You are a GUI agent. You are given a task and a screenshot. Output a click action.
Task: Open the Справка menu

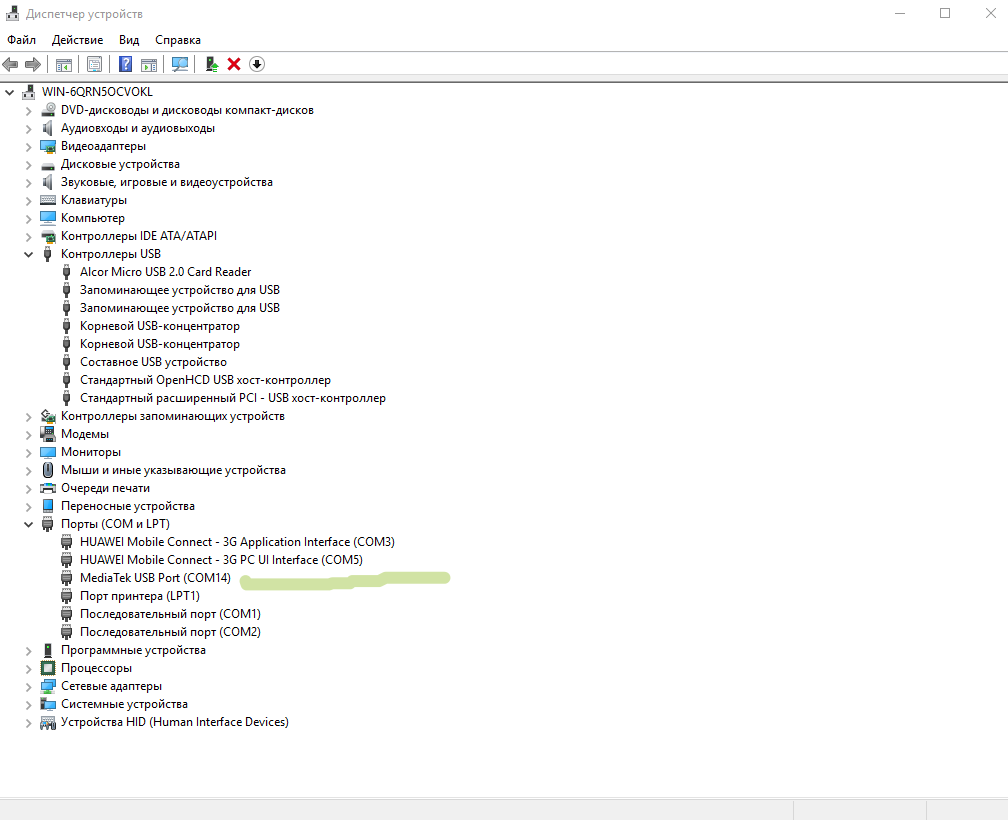[x=178, y=40]
